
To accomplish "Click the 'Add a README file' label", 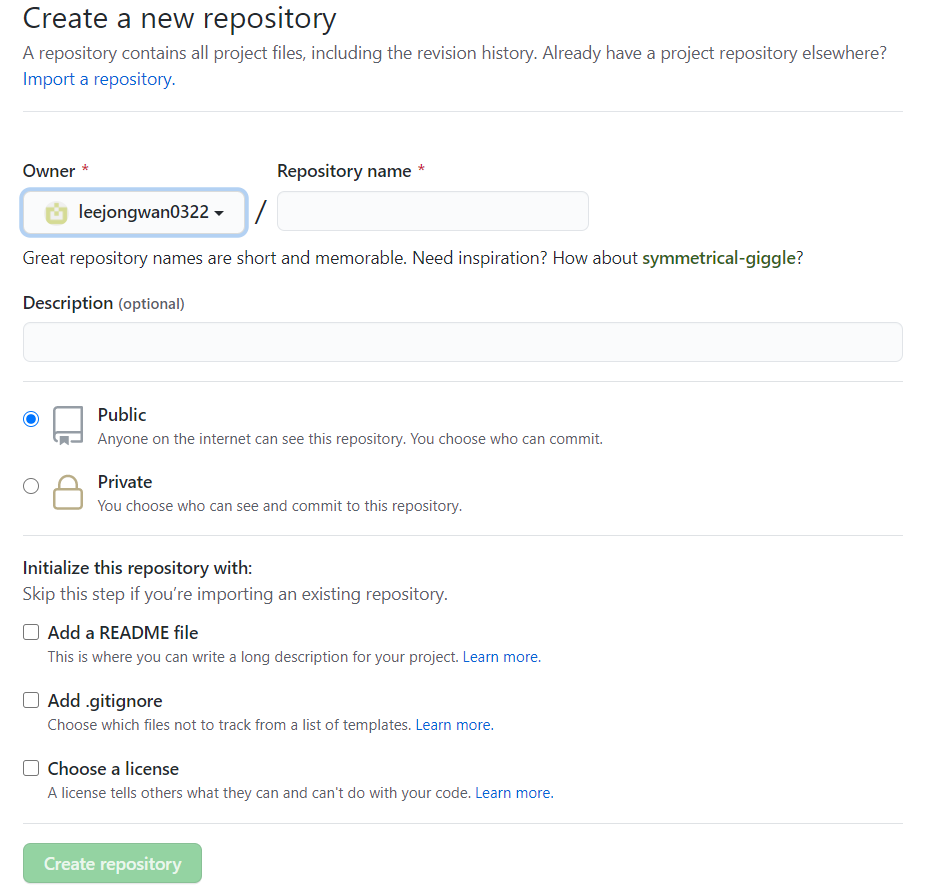I will click(123, 633).
